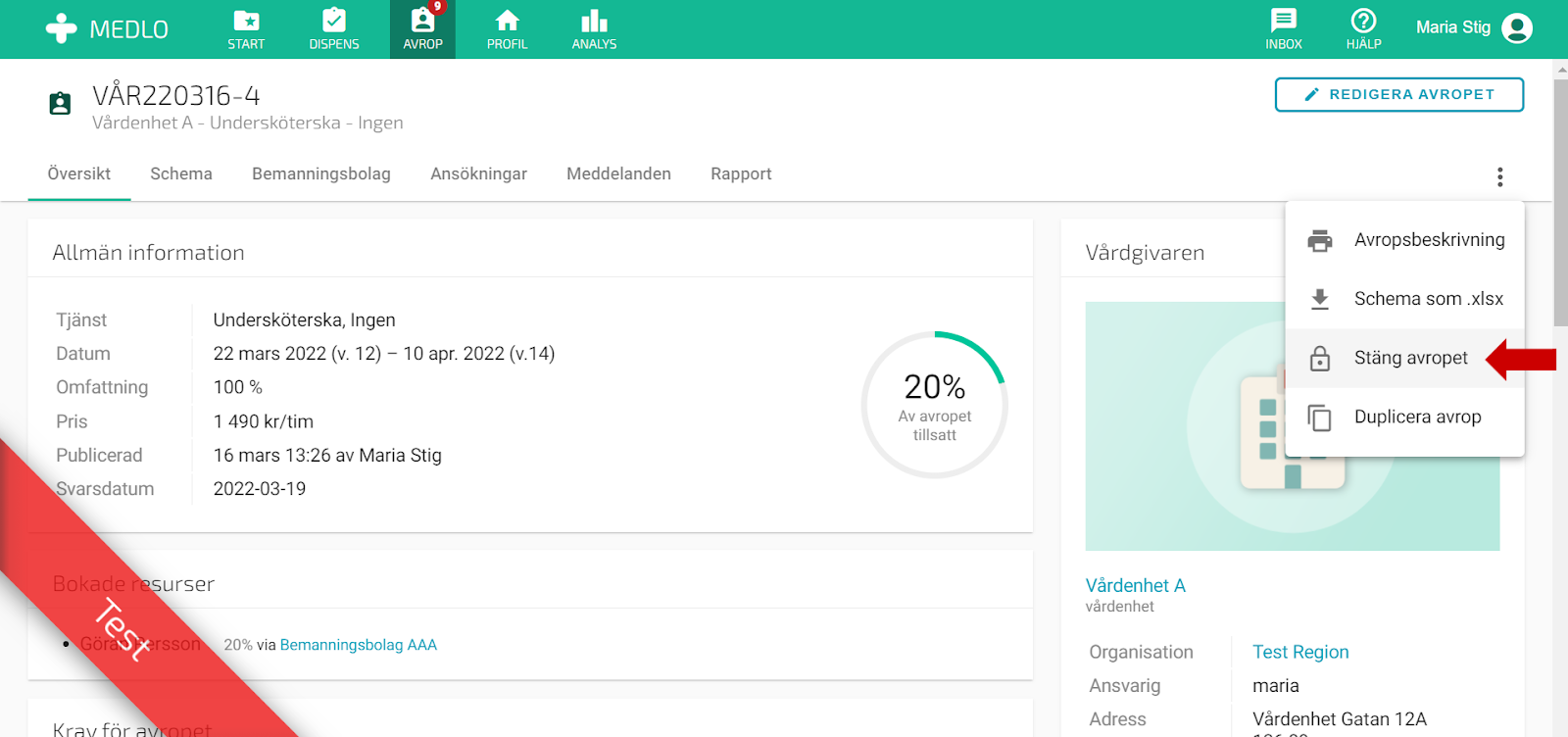Click the Ansvarig value maria
Viewport: 1568px width, 737px height.
[1276, 686]
